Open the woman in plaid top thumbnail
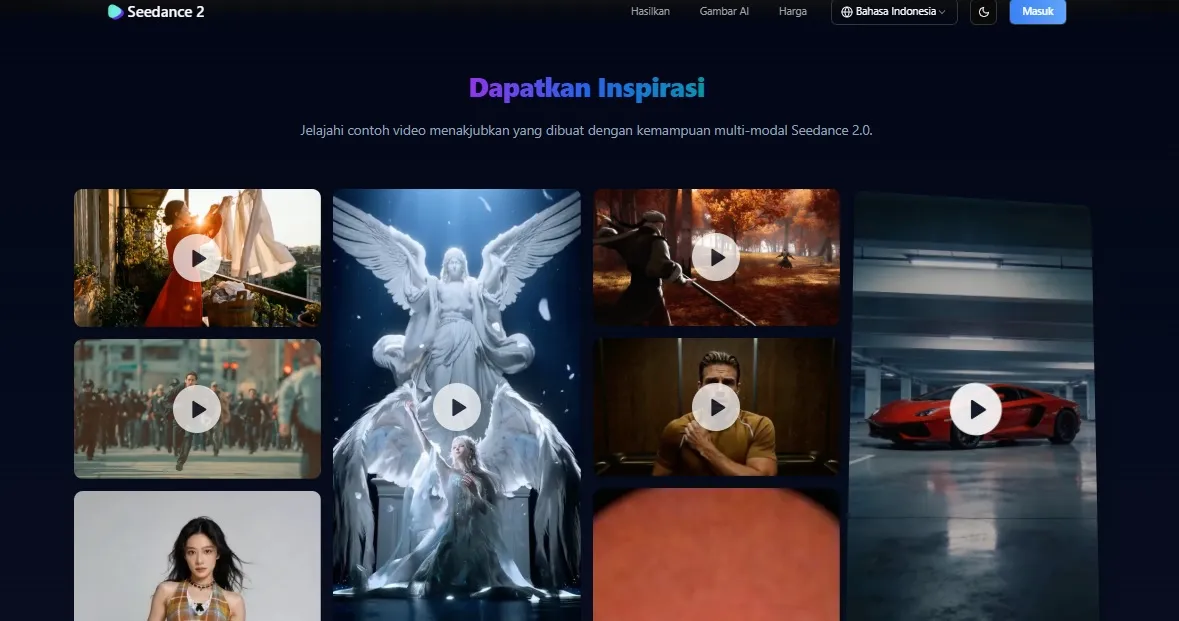 197,560
